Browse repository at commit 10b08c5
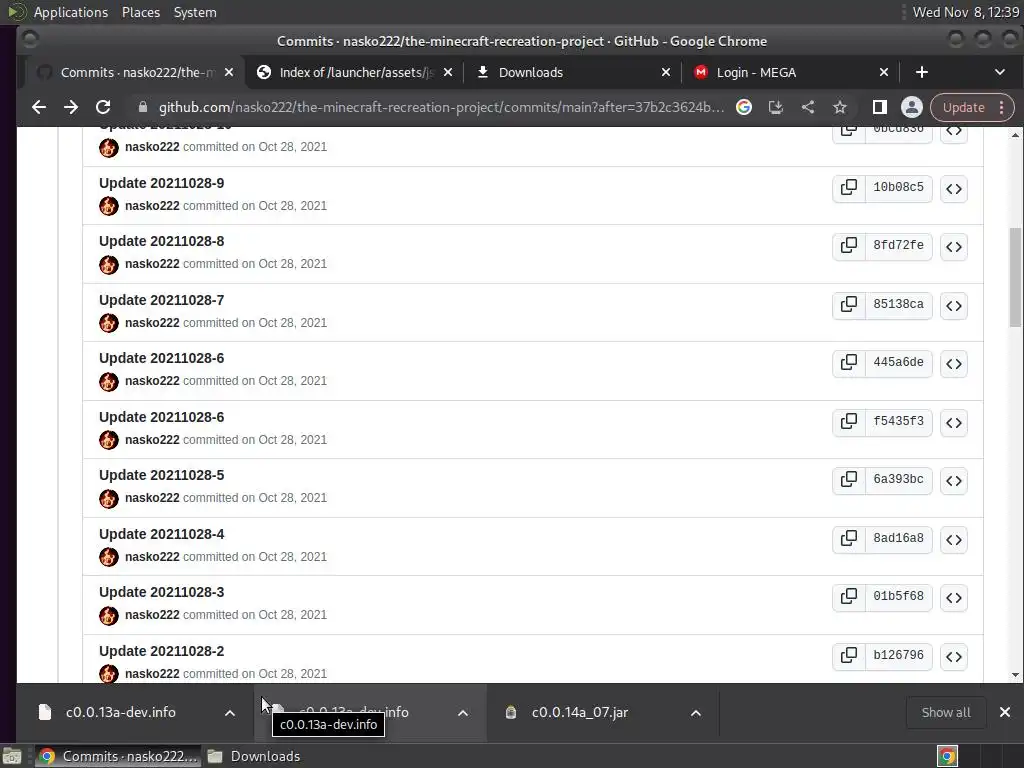The height and width of the screenshot is (768, 1024). click(x=953, y=189)
